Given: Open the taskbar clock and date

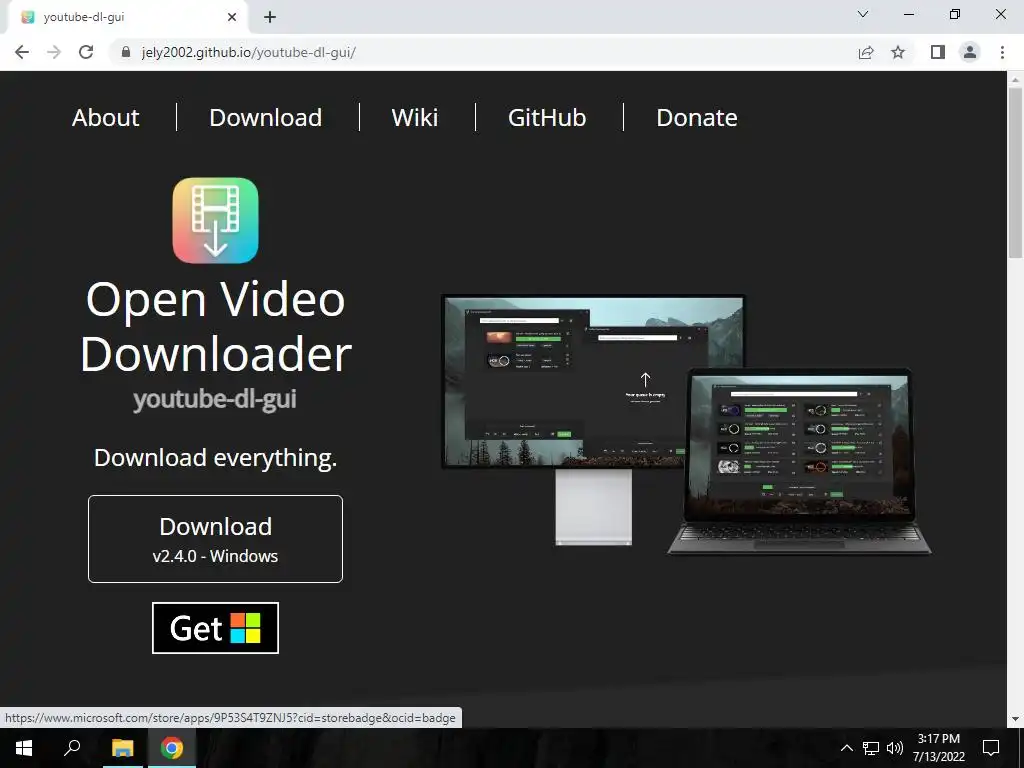Looking at the screenshot, I should pos(939,748).
